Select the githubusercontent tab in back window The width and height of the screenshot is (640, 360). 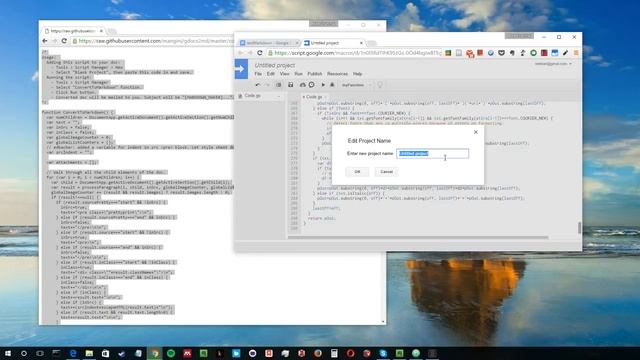click(73, 31)
